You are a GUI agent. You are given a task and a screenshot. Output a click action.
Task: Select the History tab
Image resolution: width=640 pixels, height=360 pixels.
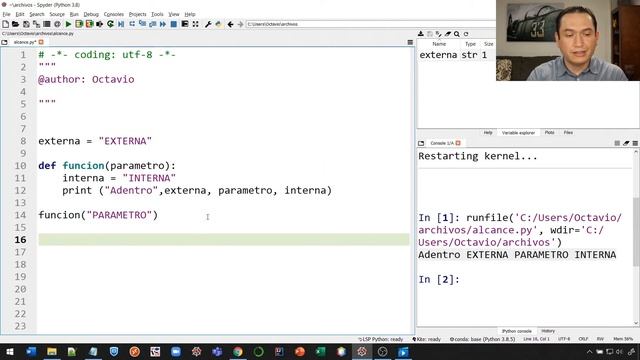coord(548,331)
